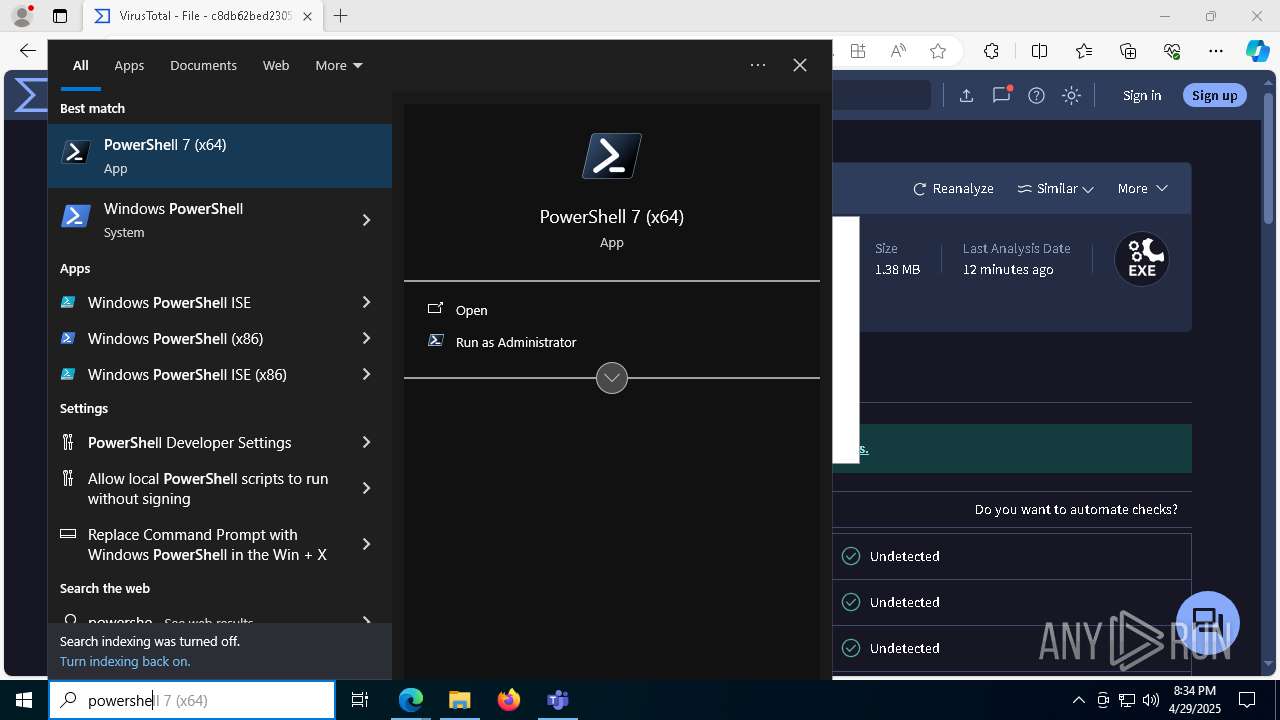Expand Replace Command Prompt setting arrow
This screenshot has width=1280, height=720.
coord(367,544)
